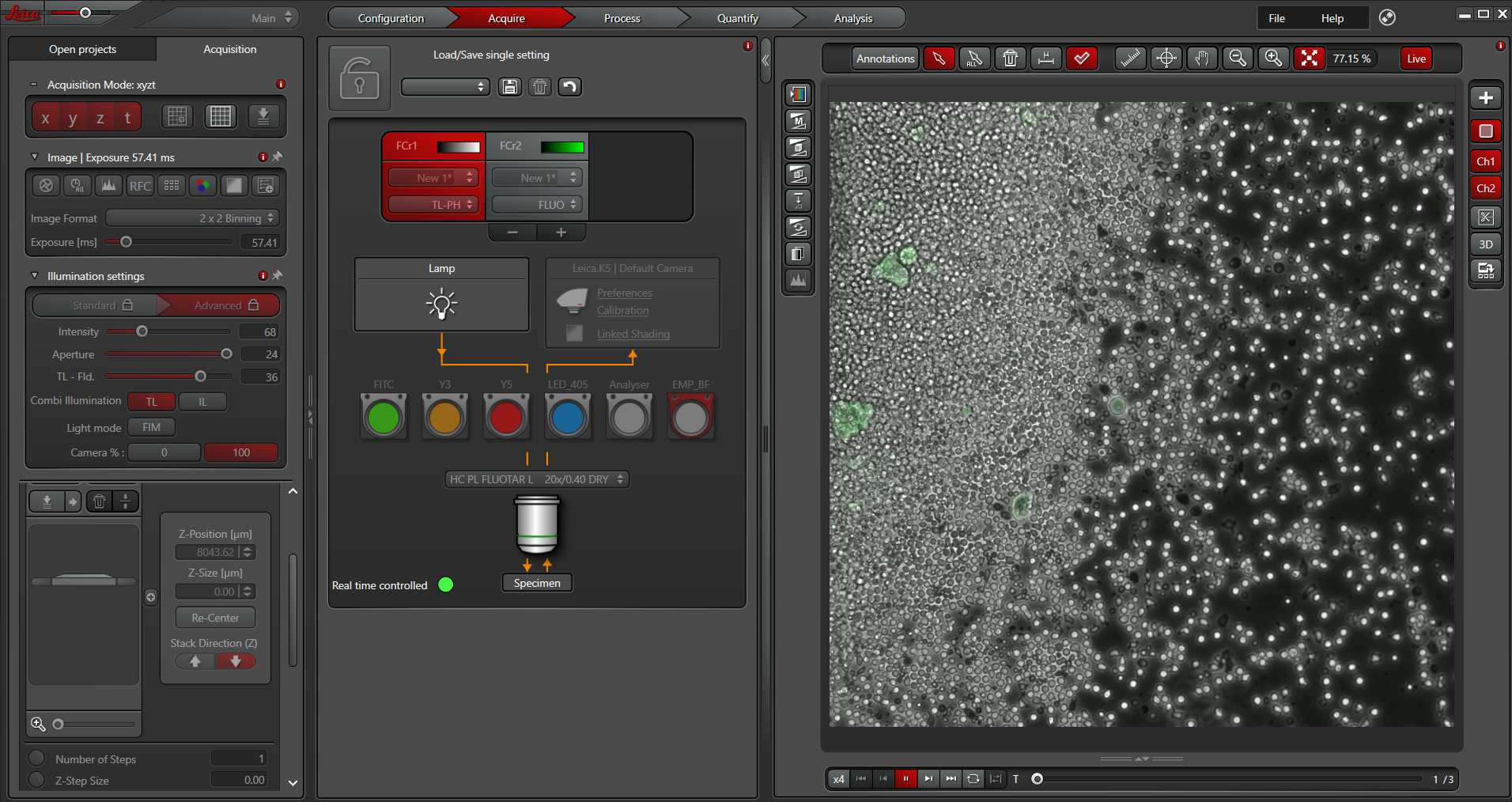The image size is (1512, 802).
Task: Click the Re-Center button
Action: click(215, 618)
